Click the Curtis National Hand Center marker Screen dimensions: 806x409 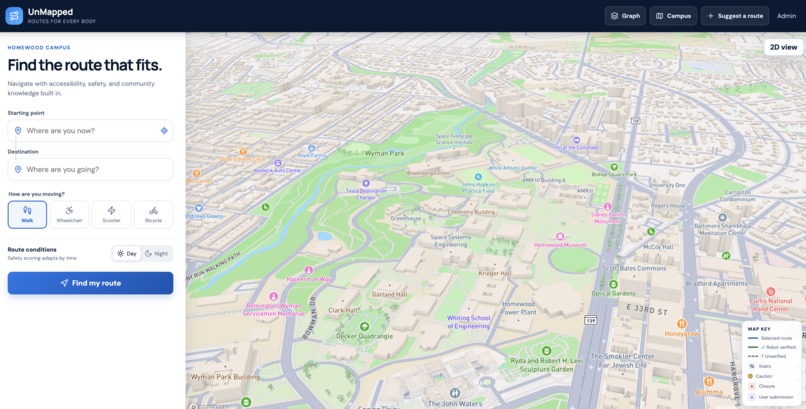click(770, 291)
